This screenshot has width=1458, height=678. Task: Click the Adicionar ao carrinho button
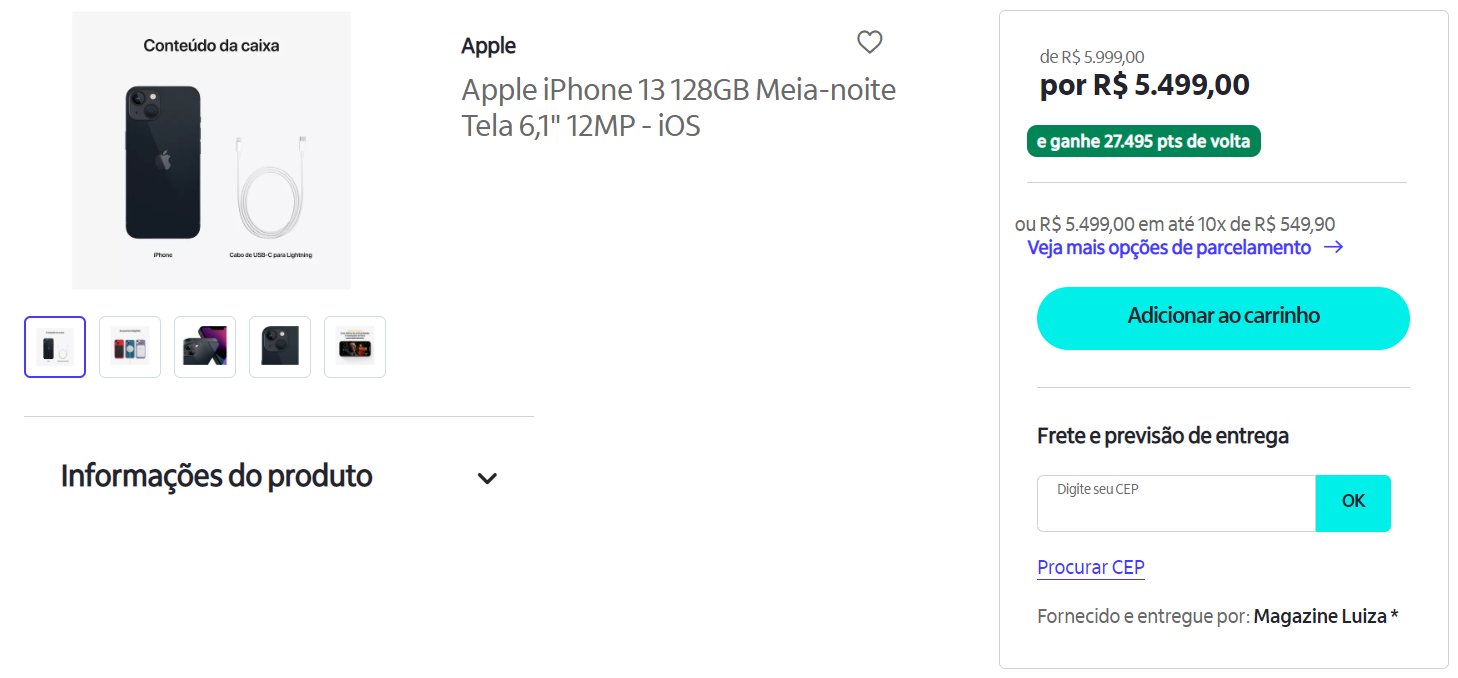1223,318
